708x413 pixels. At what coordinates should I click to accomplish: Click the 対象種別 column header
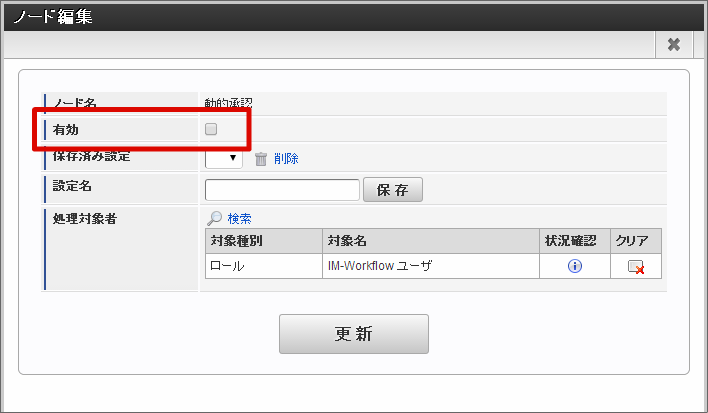[x=264, y=241]
